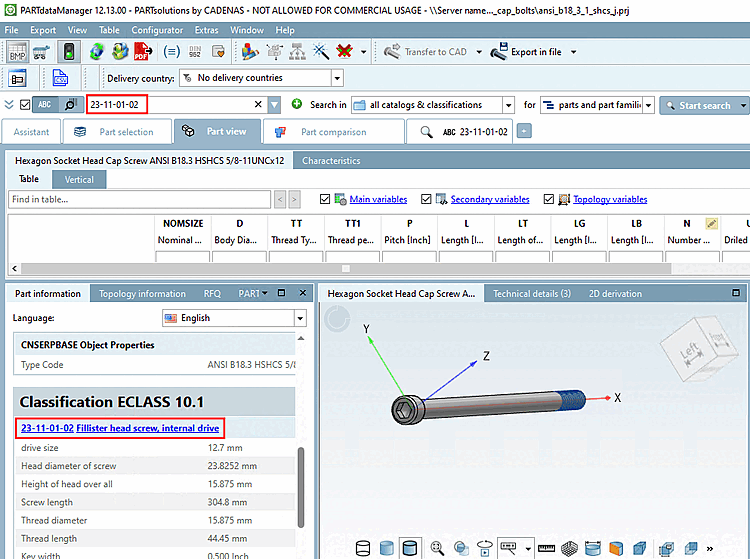Click the BMP export toolbar icon
This screenshot has height=559, width=750.
[x=17, y=52]
